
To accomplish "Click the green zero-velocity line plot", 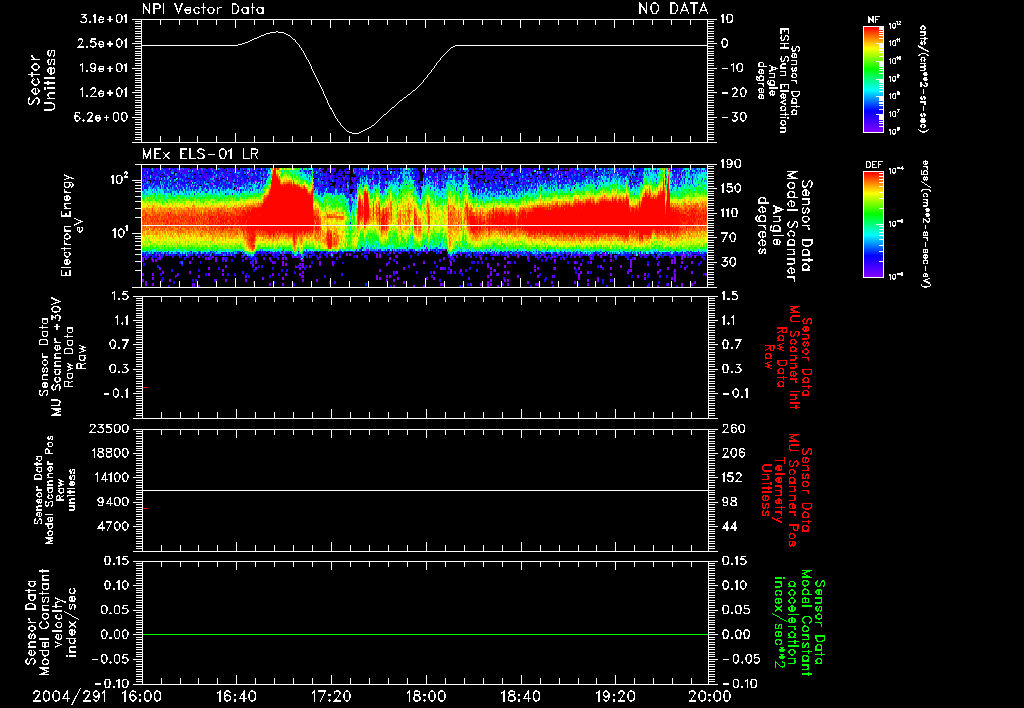I will tap(424, 622).
